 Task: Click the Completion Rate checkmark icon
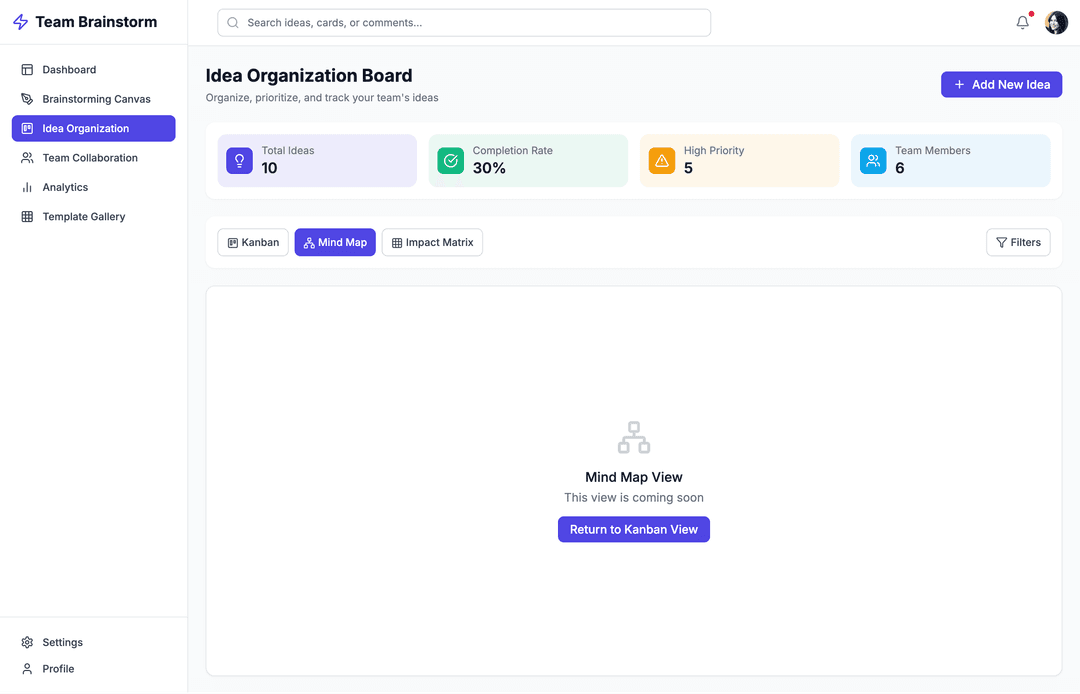pyautogui.click(x=450, y=160)
